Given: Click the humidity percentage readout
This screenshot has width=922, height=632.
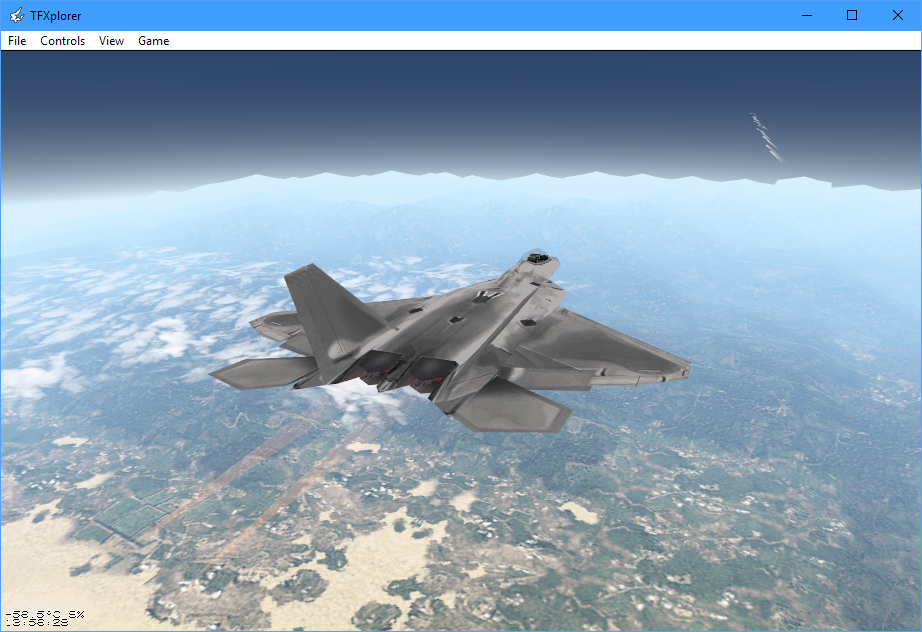Looking at the screenshot, I should (76, 613).
